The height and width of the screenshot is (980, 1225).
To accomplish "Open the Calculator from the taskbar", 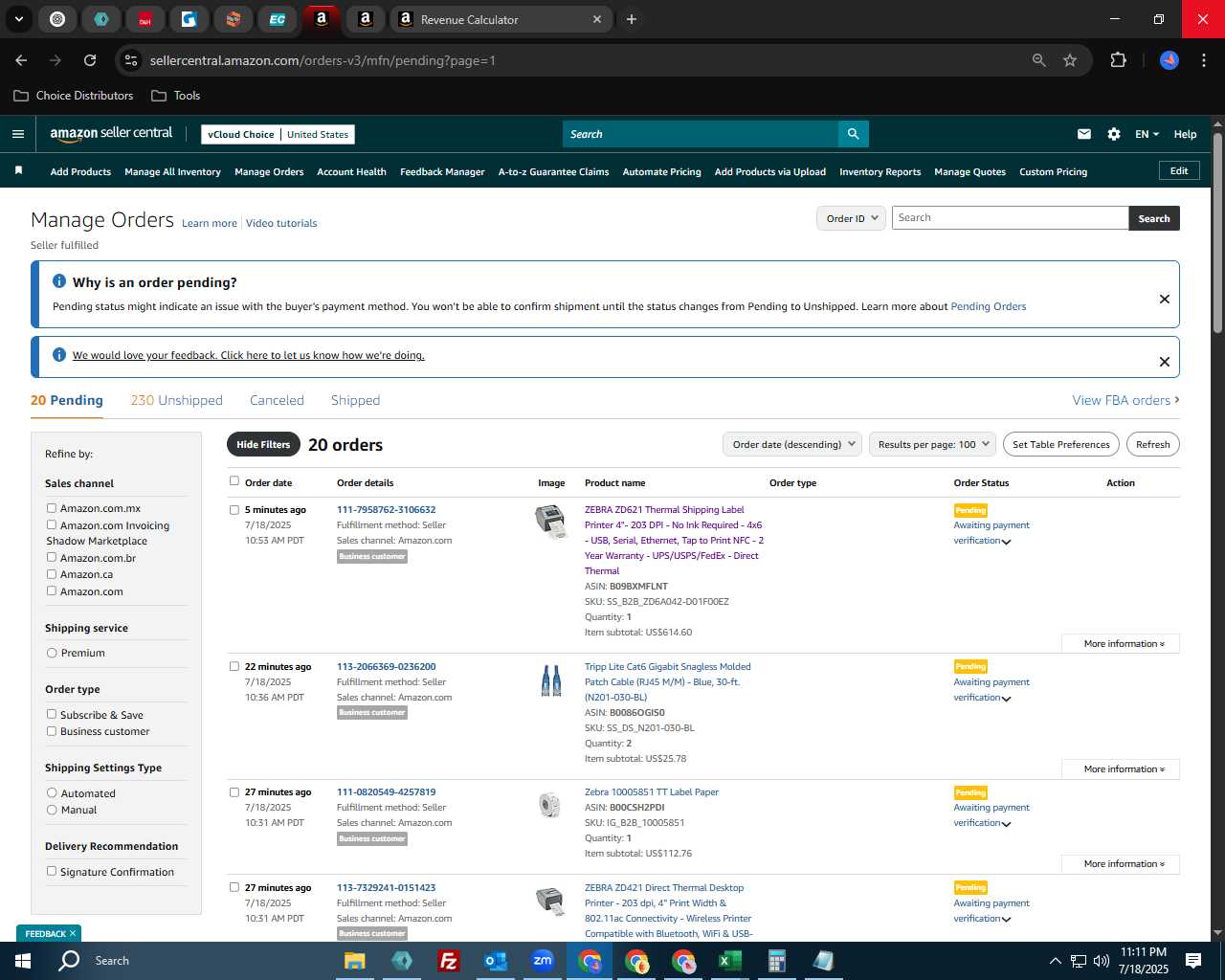I will coord(776,961).
